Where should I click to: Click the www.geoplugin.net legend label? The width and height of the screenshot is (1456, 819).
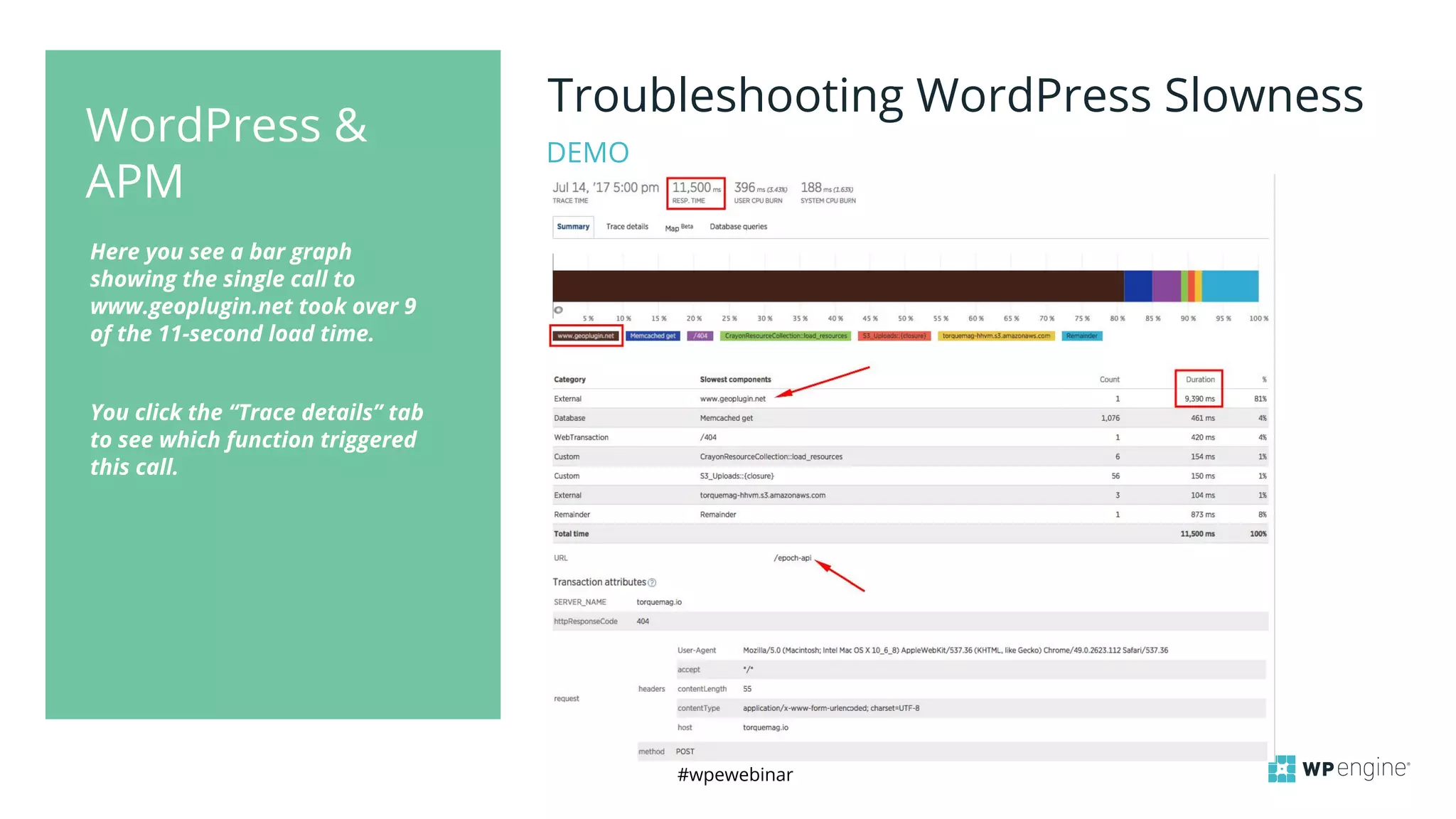pos(586,336)
